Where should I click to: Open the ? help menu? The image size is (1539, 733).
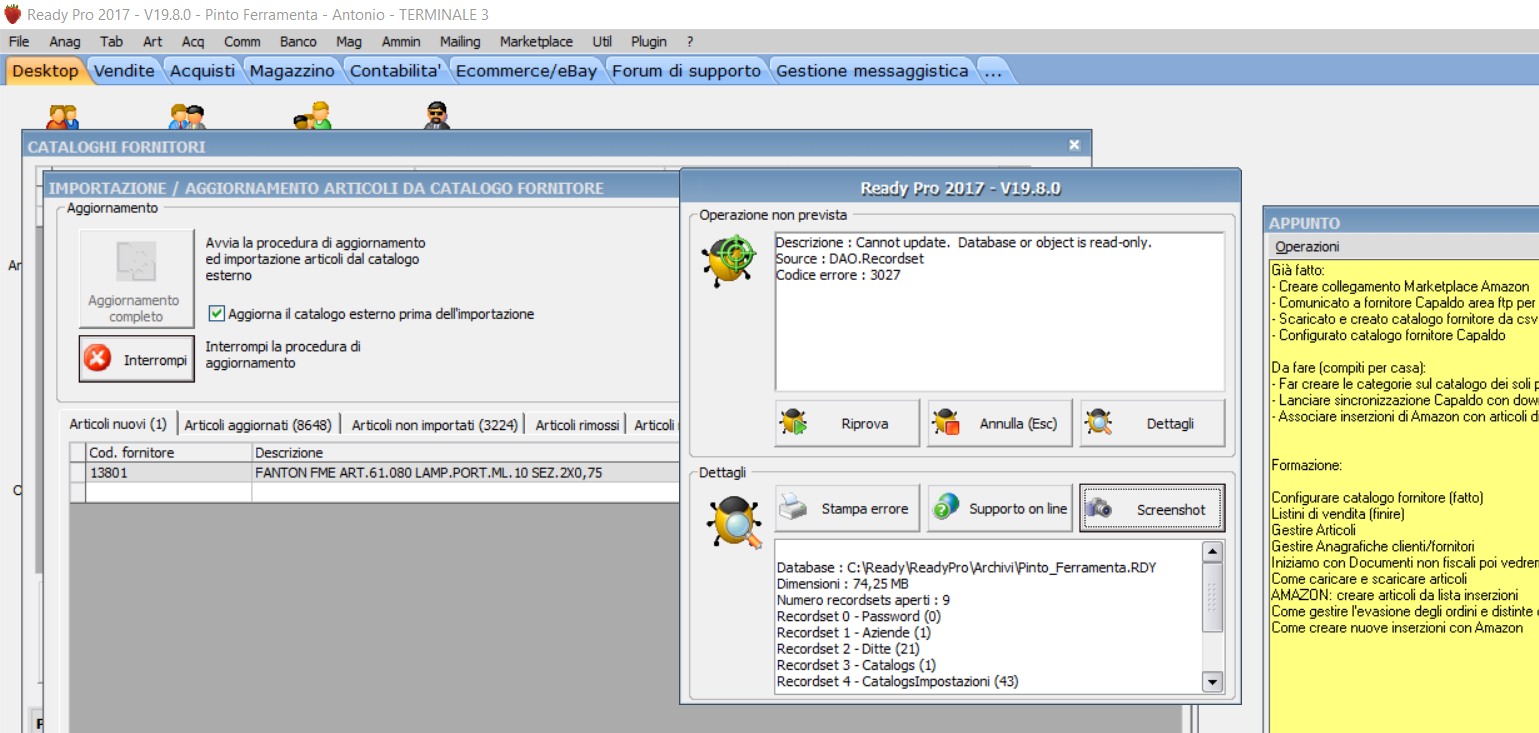pos(690,41)
